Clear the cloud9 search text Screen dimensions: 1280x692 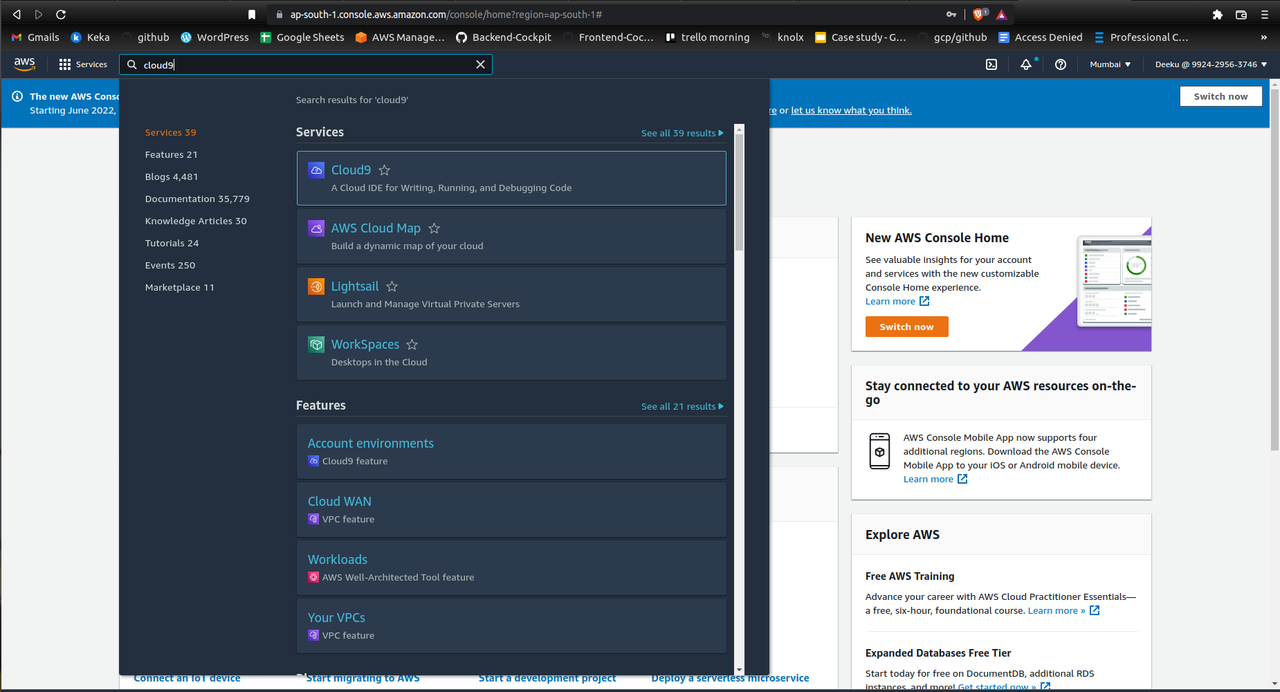pos(480,64)
